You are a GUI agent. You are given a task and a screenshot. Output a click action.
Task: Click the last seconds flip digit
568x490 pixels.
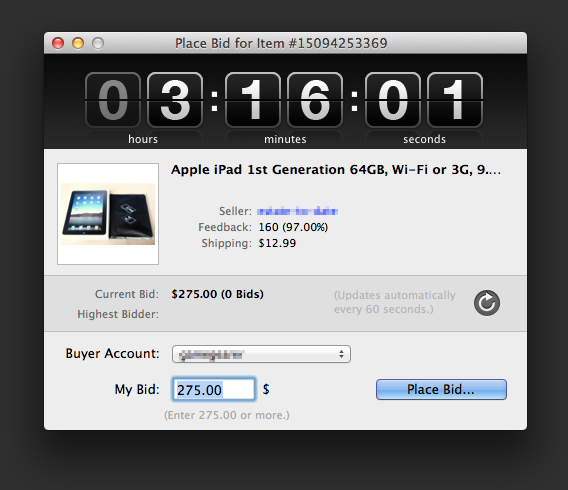pos(455,100)
